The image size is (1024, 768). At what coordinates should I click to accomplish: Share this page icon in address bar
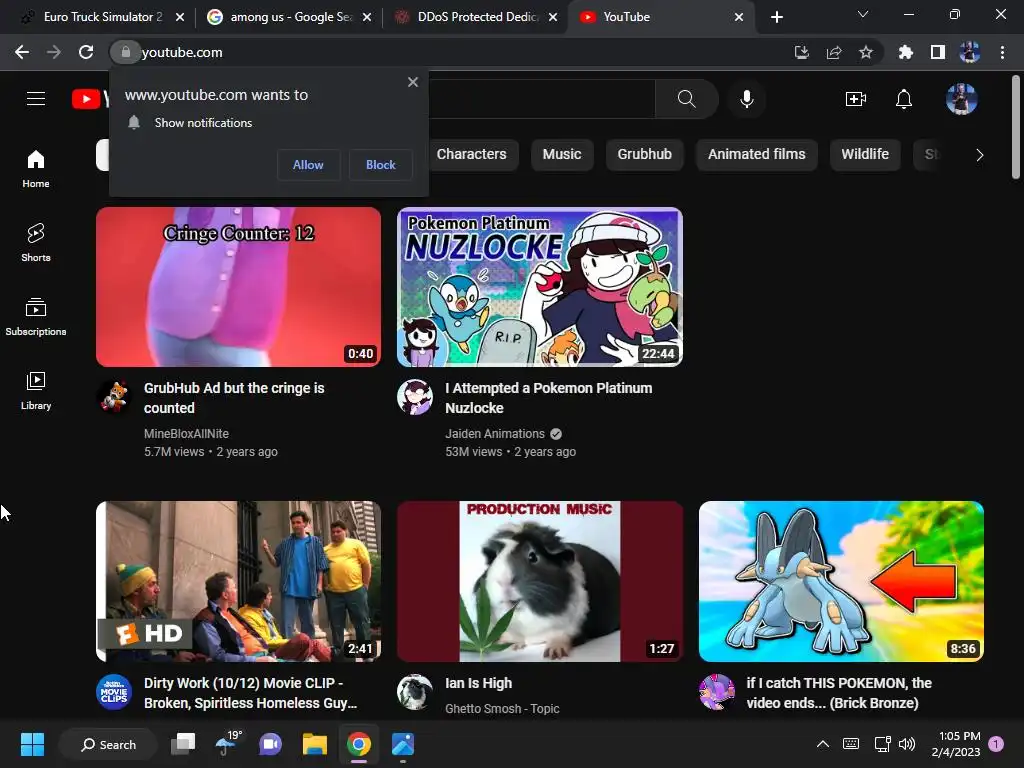834,52
